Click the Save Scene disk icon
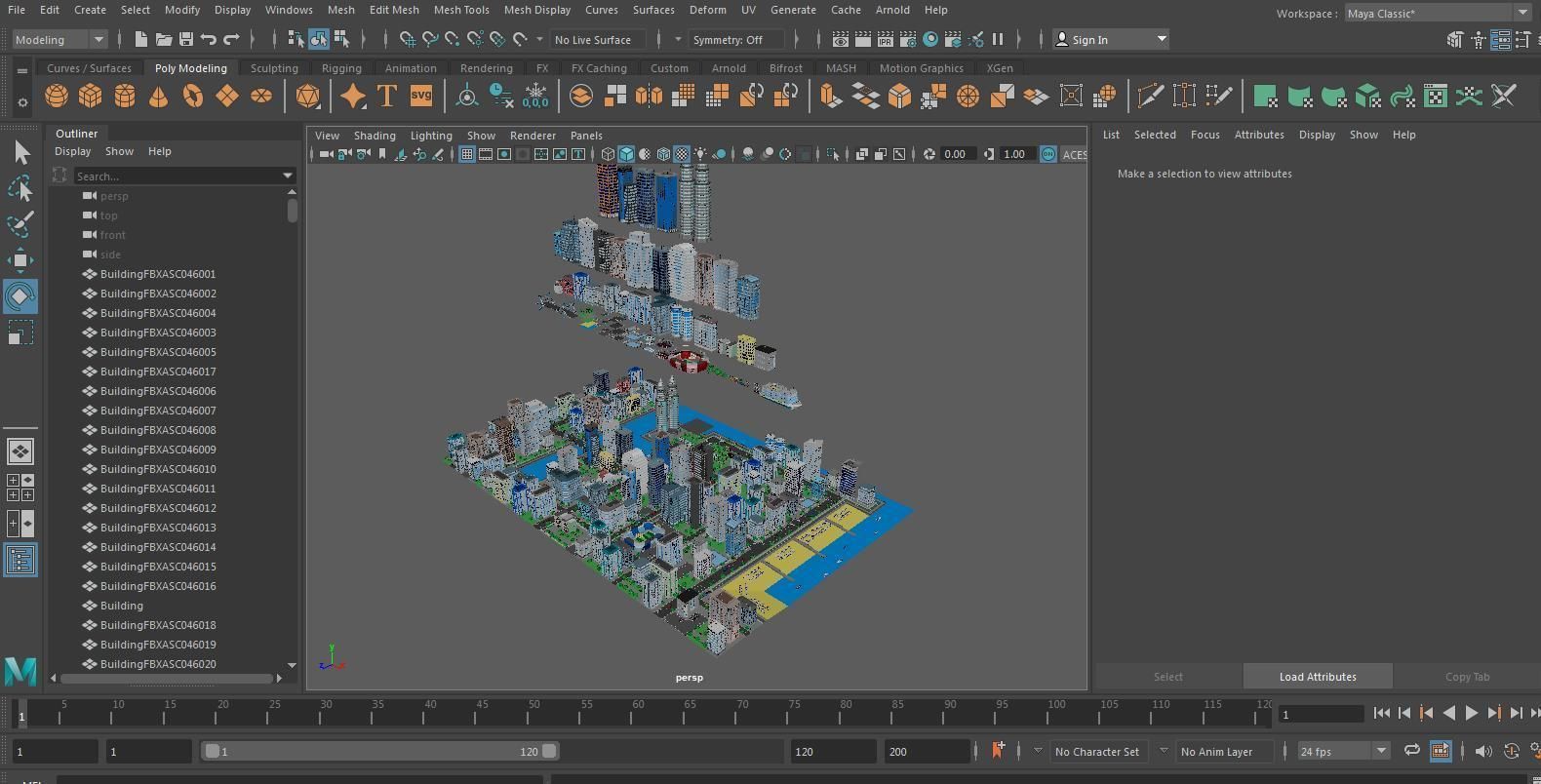This screenshot has height=784, width=1541. pos(185,39)
